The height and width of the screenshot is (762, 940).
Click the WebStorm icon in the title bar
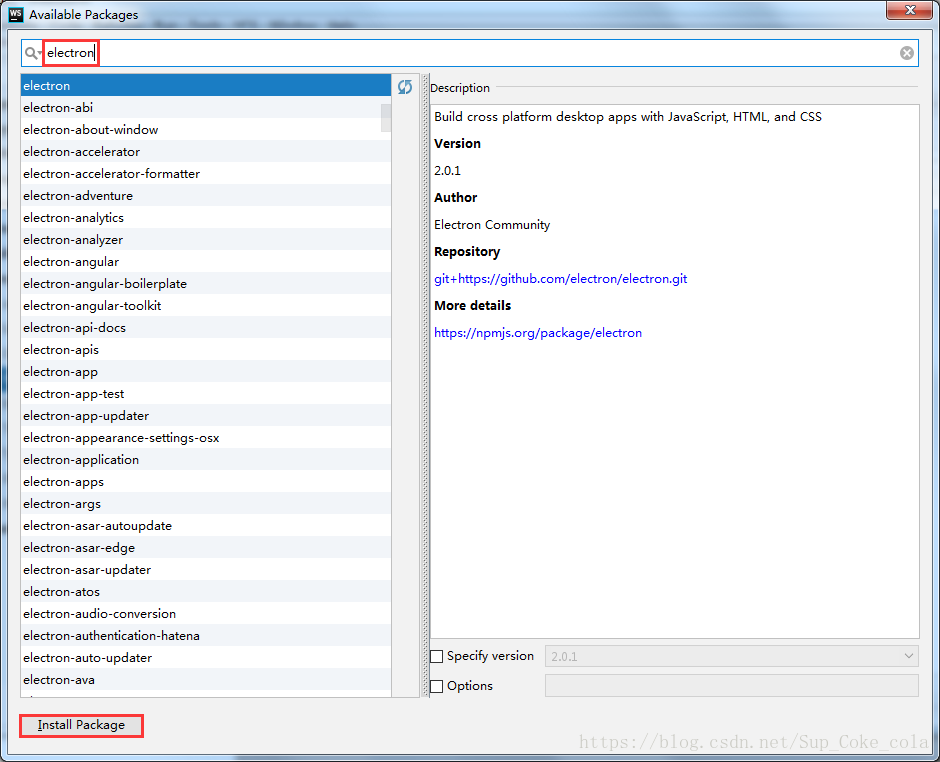click(16, 14)
